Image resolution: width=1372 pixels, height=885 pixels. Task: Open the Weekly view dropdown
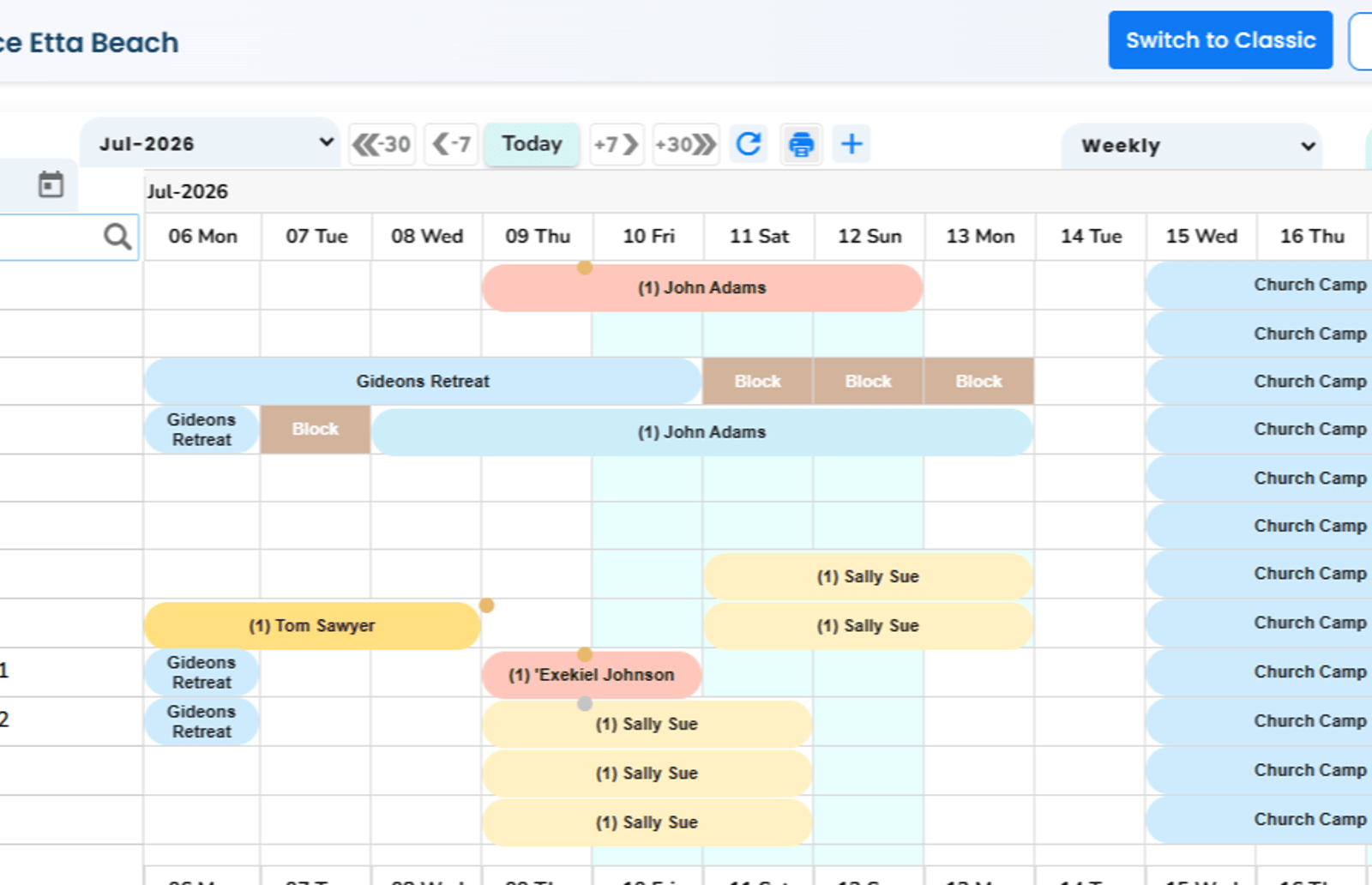1191,146
